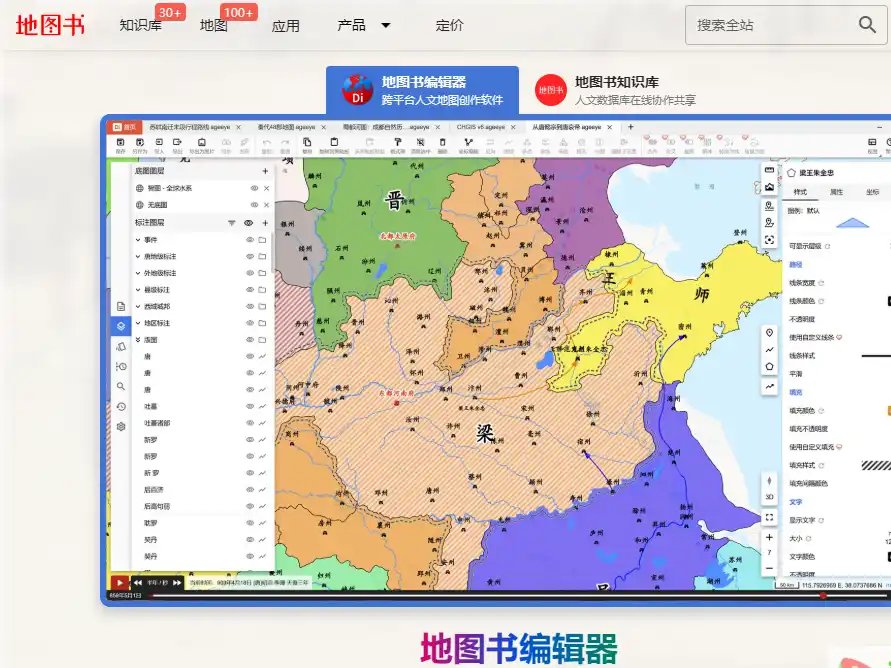The height and width of the screenshot is (668, 891).
Task: Switch to the 属性 properties tab
Action: point(836,192)
